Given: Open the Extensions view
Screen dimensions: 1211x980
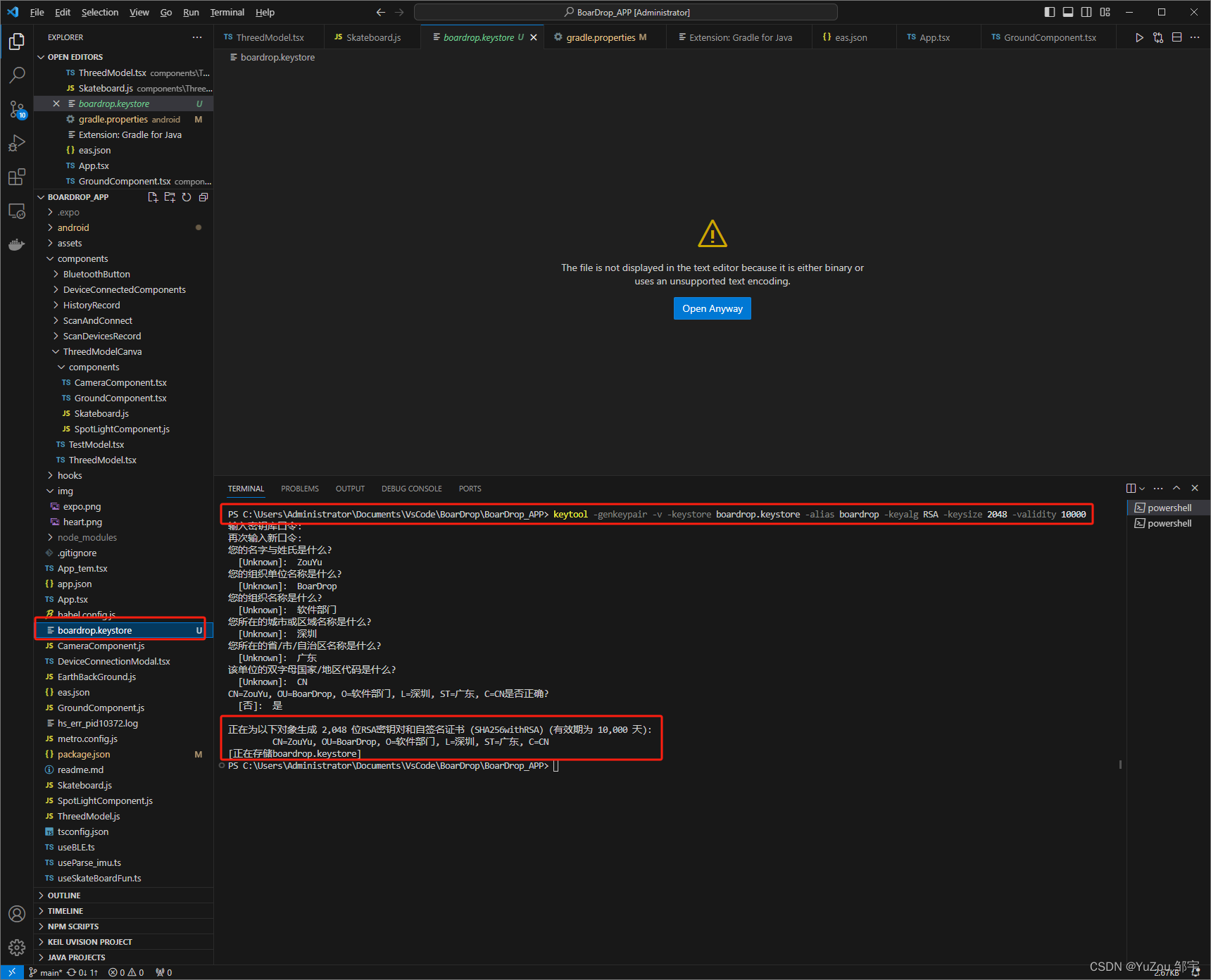Looking at the screenshot, I should (16, 177).
